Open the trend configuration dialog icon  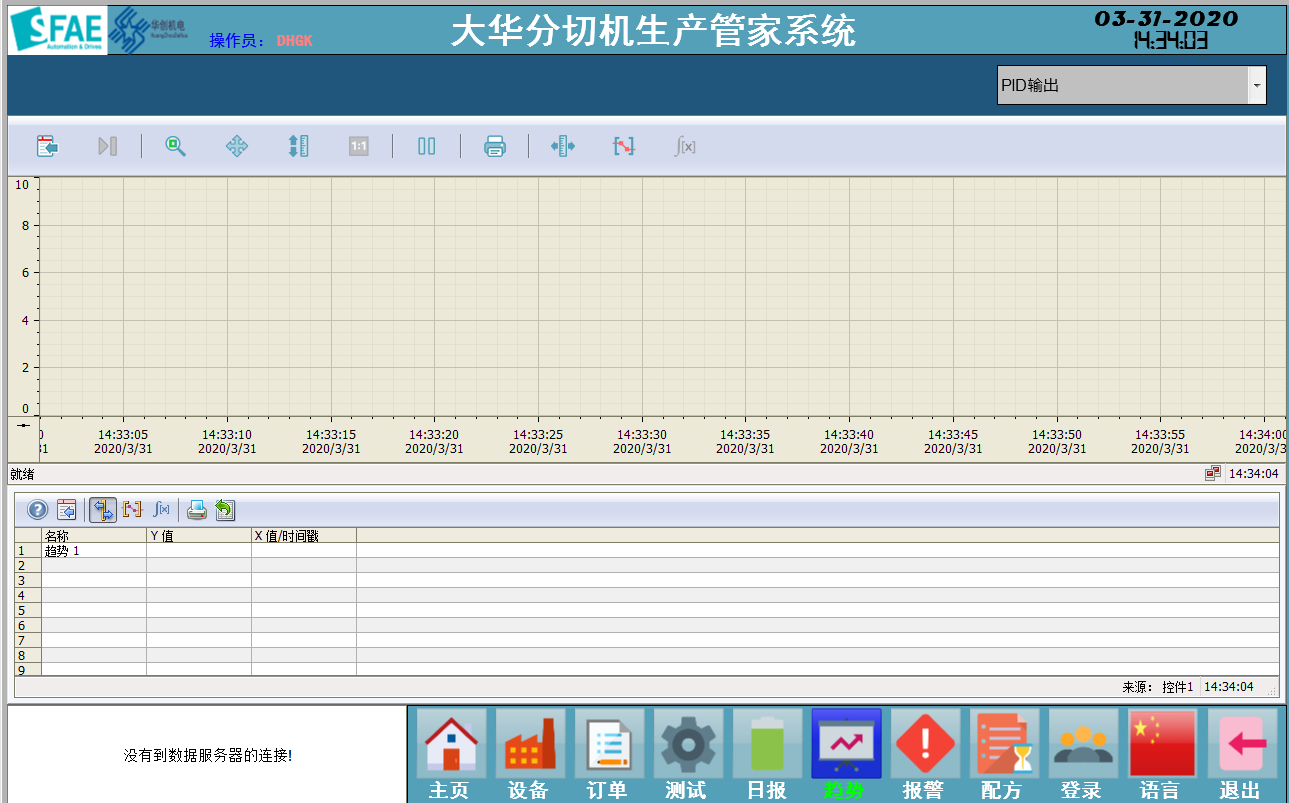coord(47,146)
